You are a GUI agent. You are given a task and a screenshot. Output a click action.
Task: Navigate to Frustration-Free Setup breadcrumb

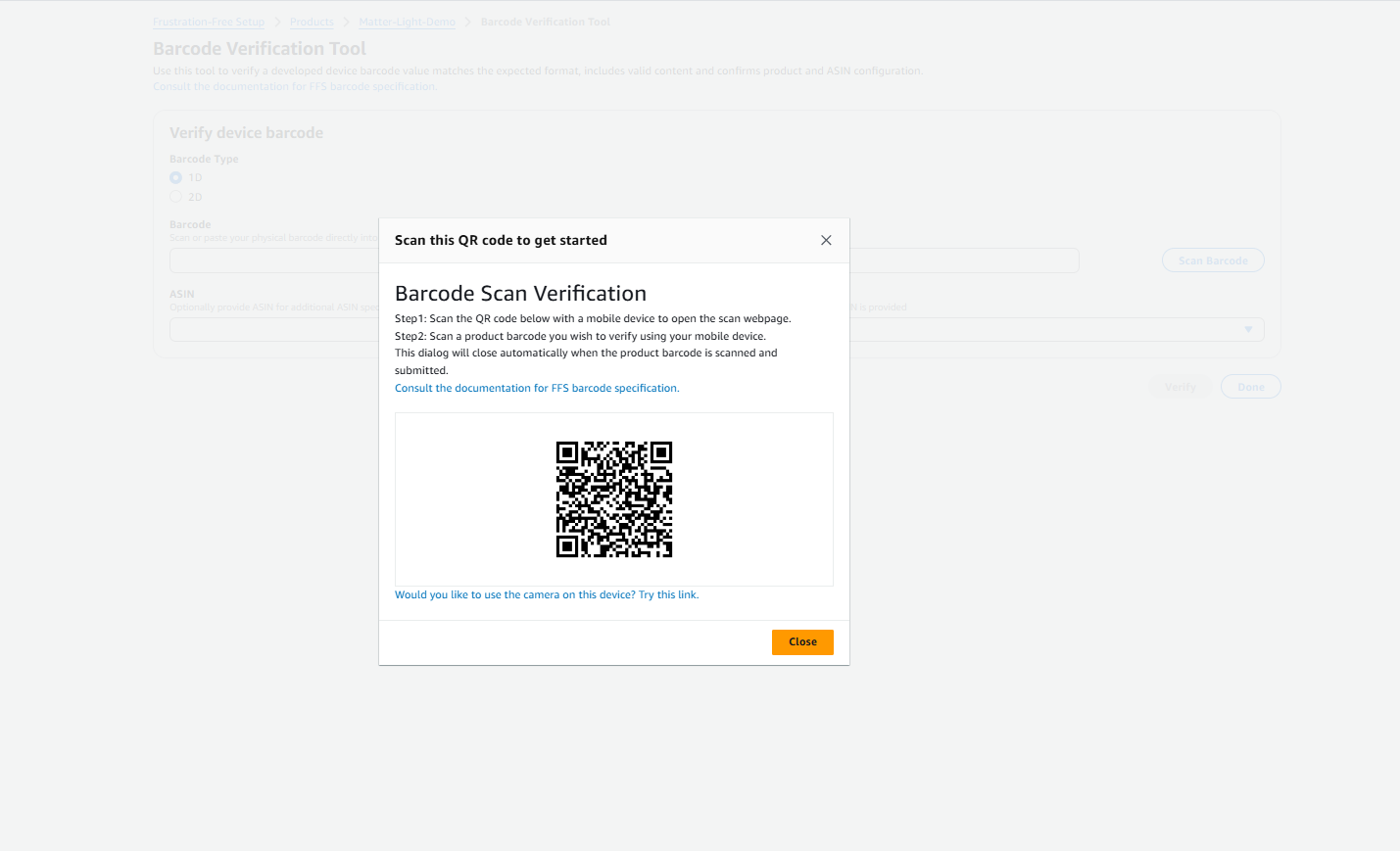point(208,21)
